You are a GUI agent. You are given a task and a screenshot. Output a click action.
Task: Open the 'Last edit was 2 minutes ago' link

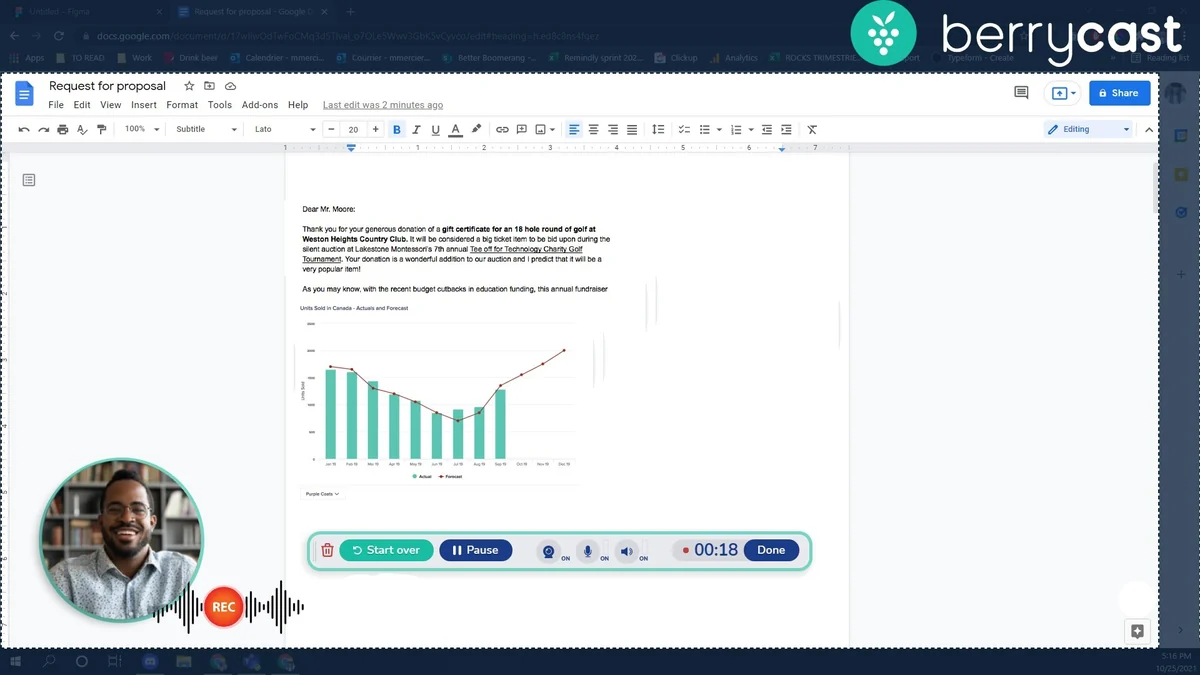click(383, 105)
